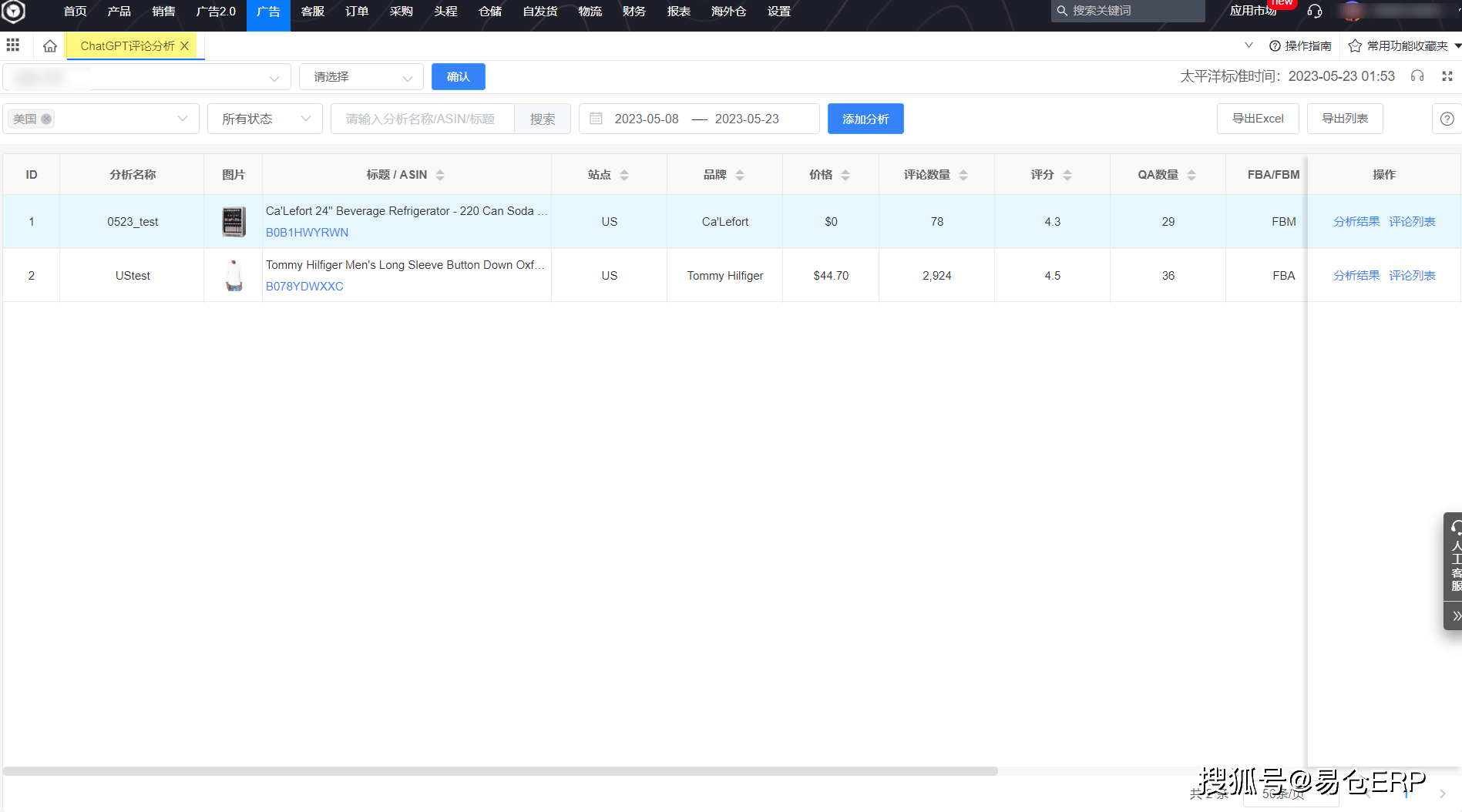This screenshot has width=1462, height=812.
Task: Click the analysis name/ASIN search input
Action: [423, 119]
